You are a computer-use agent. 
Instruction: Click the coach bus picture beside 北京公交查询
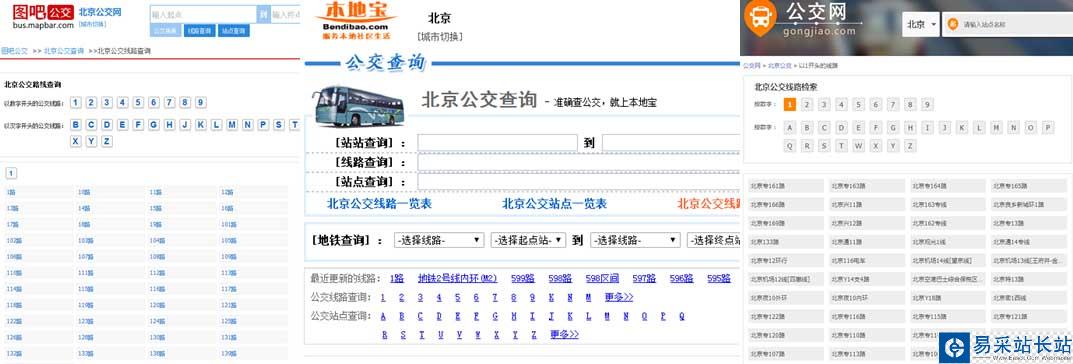360,105
